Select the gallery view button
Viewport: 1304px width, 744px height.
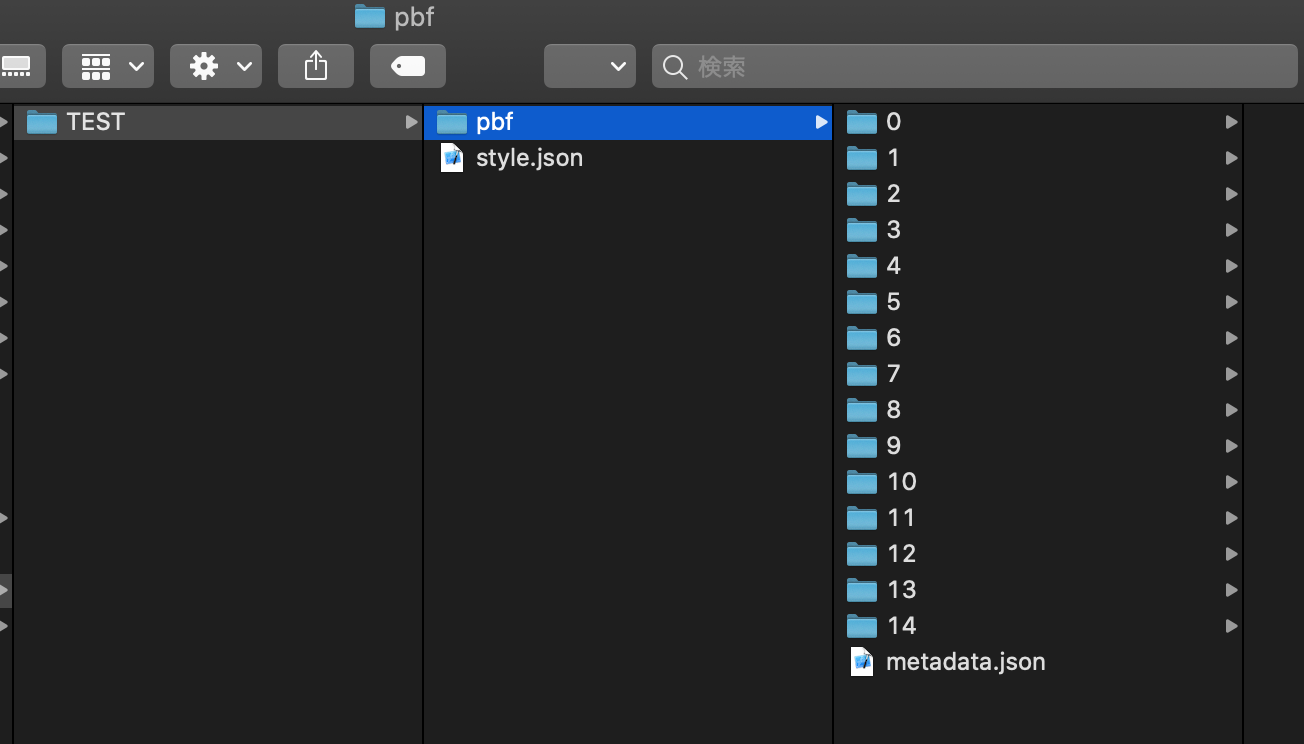point(20,66)
